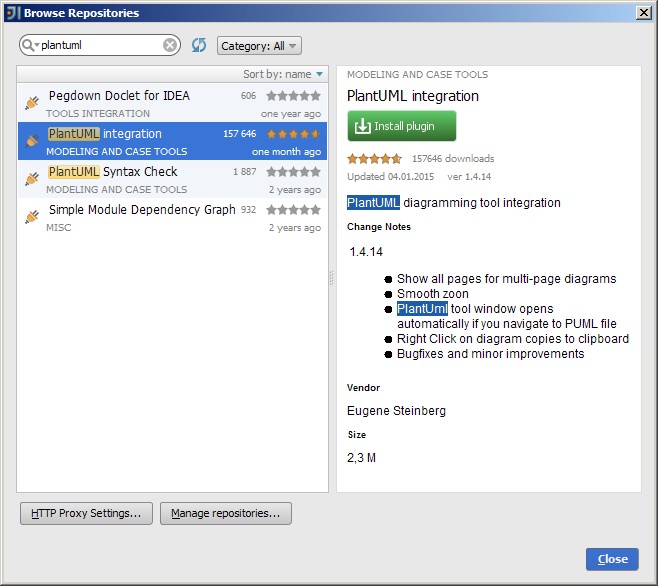
Task: Select PlantUML integration plugin row
Action: coord(172,141)
